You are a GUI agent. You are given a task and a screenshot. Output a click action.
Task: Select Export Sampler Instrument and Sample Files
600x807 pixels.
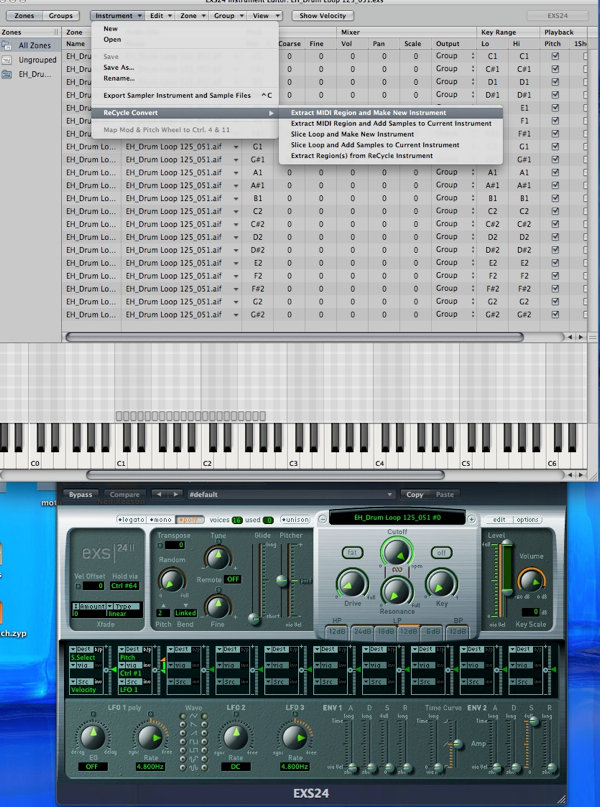coord(185,95)
